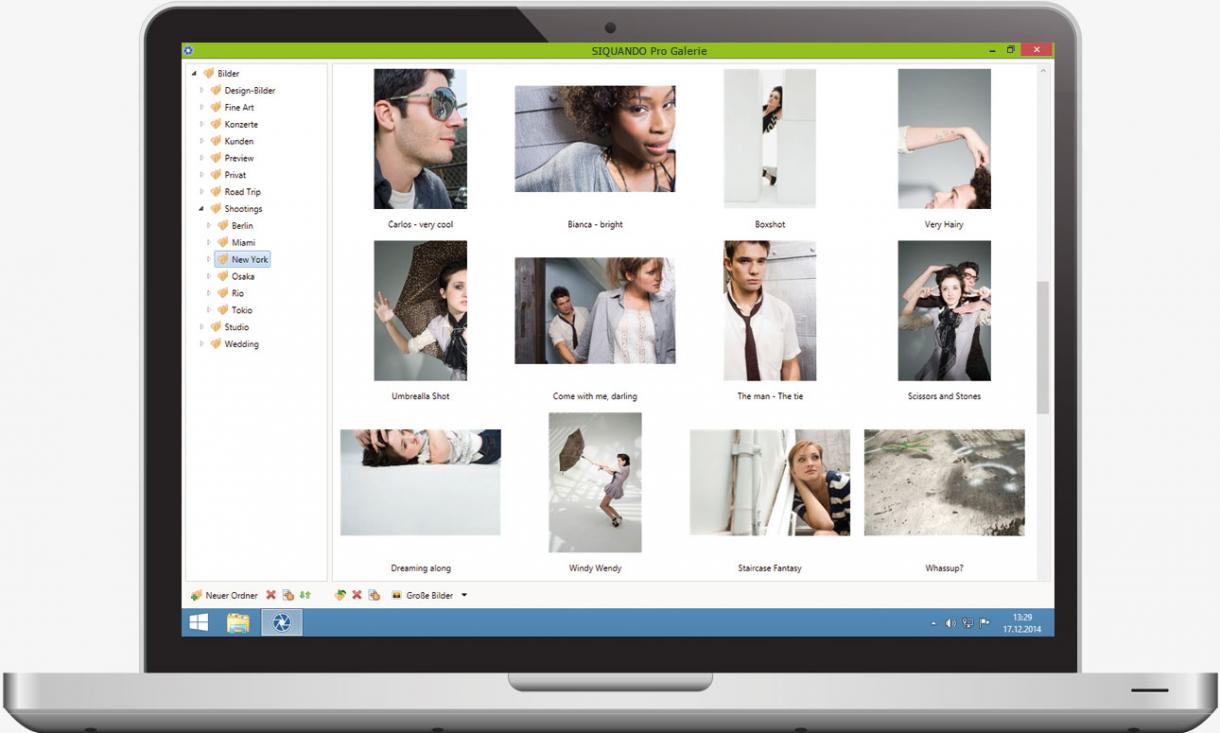Image resolution: width=1220 pixels, height=733 pixels.
Task: Select the red delete image icon
Action: click(356, 595)
